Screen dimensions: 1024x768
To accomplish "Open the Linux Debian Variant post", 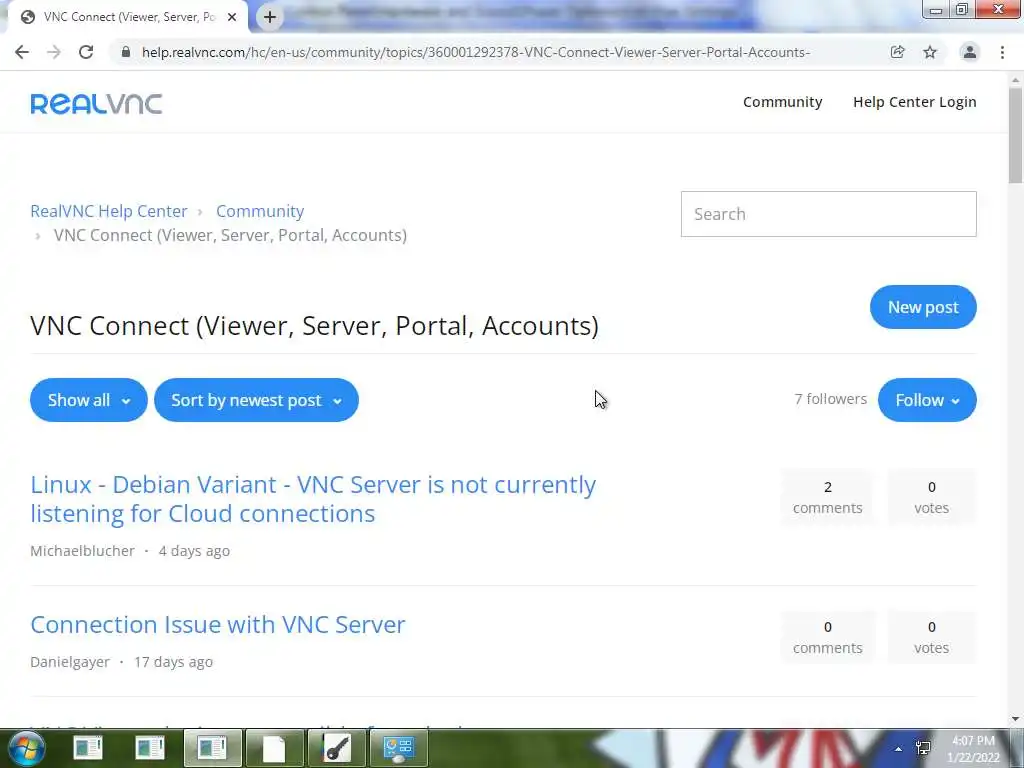I will tap(313, 499).
